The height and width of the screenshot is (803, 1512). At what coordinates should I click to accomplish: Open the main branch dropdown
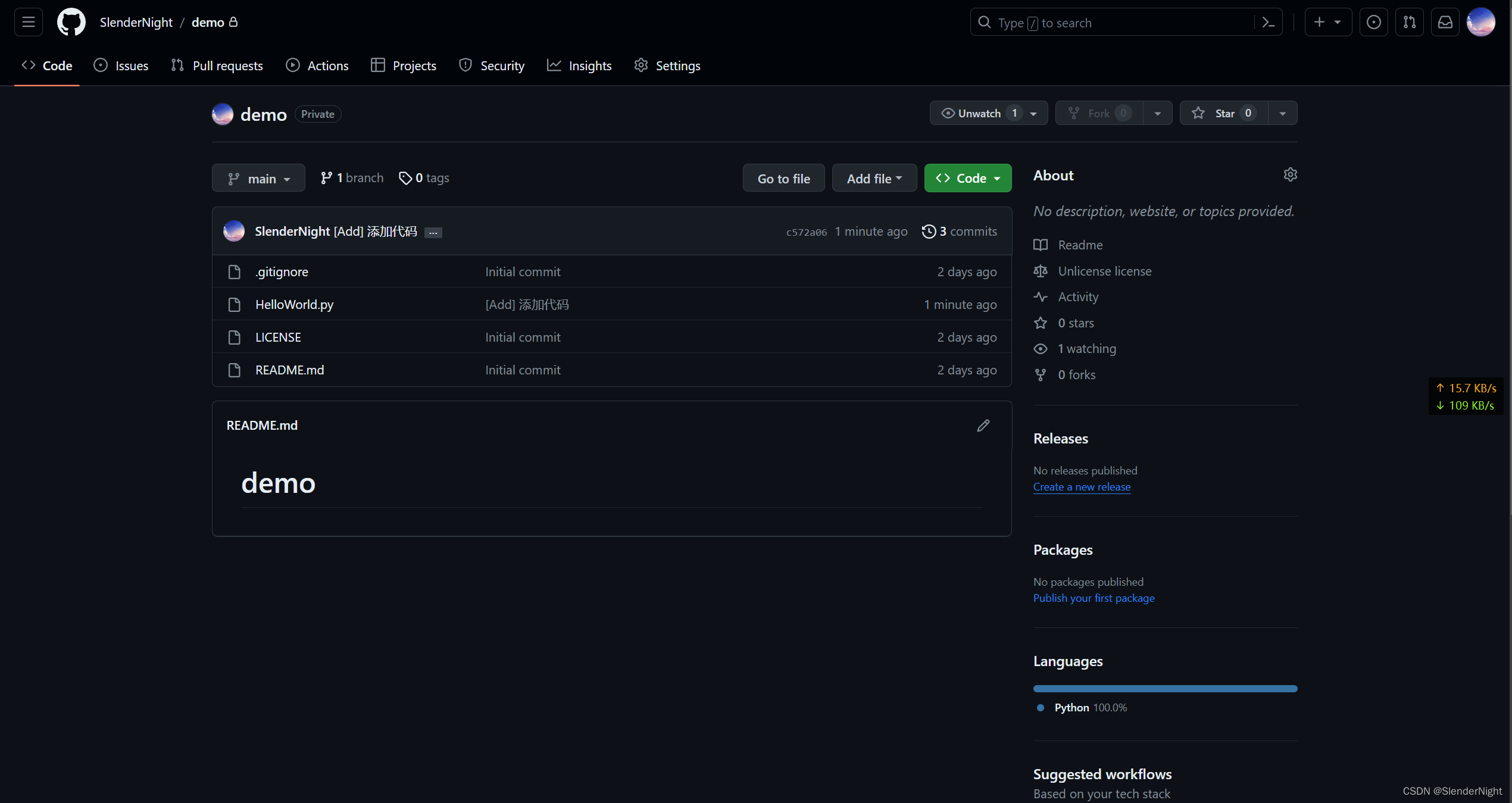tap(258, 179)
